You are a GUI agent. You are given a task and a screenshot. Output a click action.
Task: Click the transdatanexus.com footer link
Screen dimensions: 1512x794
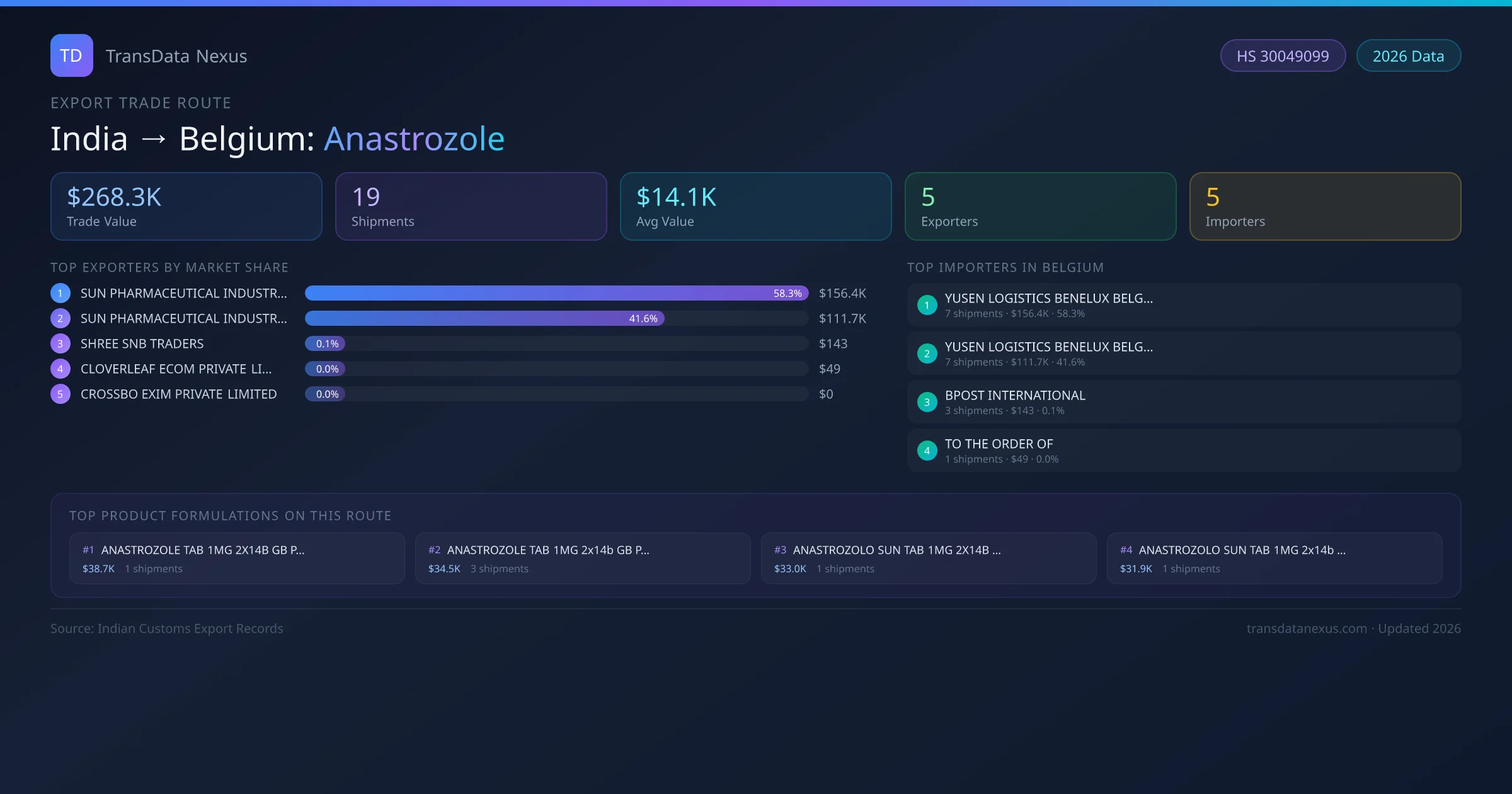coord(1306,628)
